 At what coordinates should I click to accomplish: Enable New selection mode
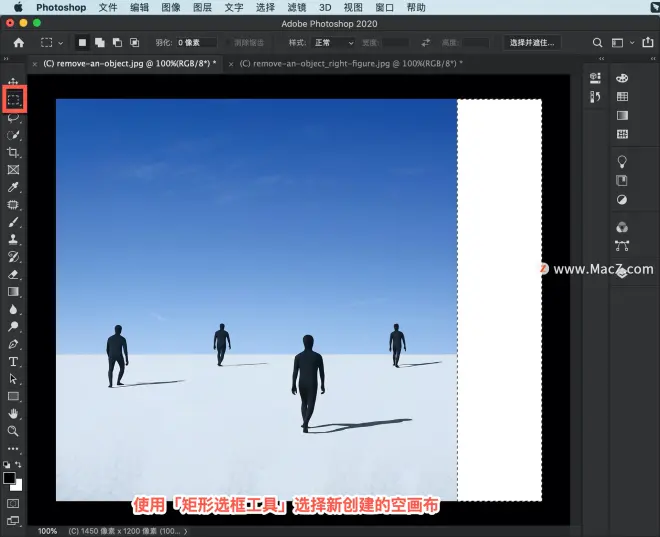tap(82, 43)
